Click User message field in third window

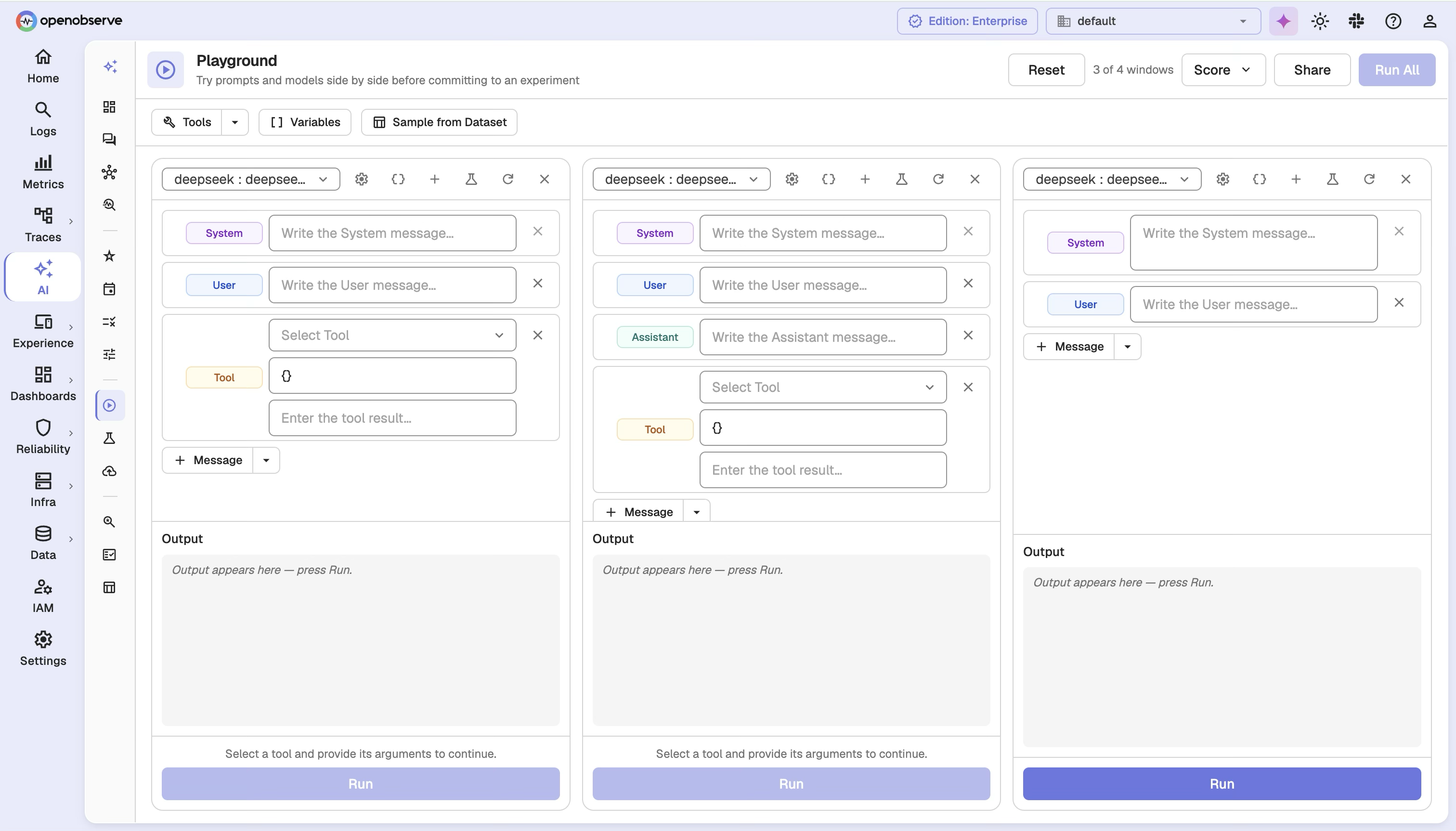(1253, 304)
